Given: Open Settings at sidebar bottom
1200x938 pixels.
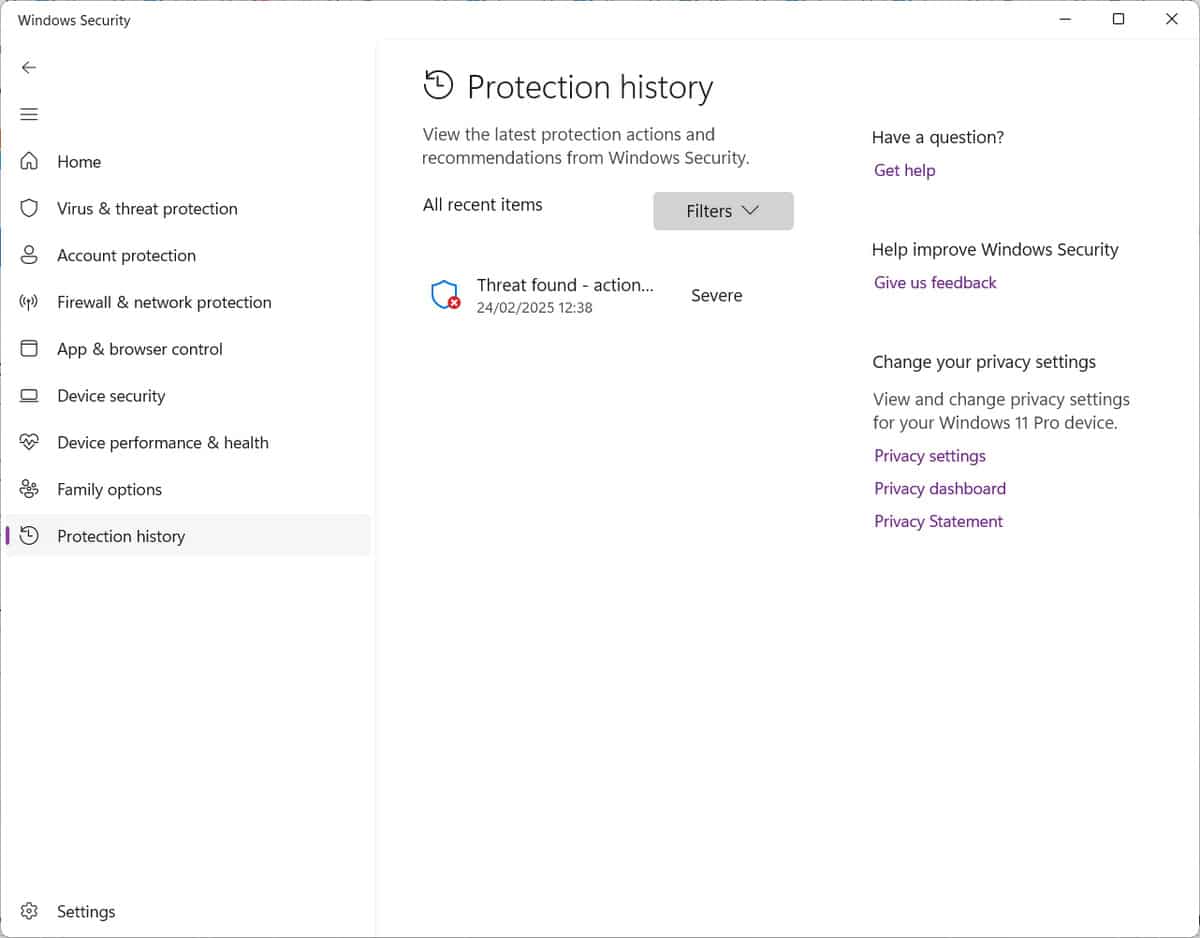Looking at the screenshot, I should tap(188, 911).
